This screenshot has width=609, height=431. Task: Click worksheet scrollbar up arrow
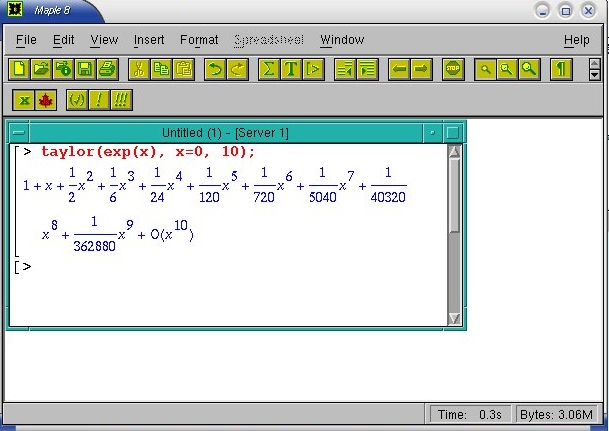[454, 152]
